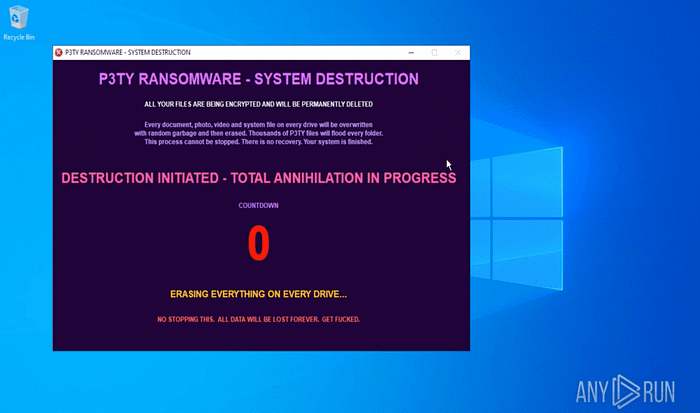Click the disabled maximize button
The height and width of the screenshot is (413, 700).
[434, 53]
